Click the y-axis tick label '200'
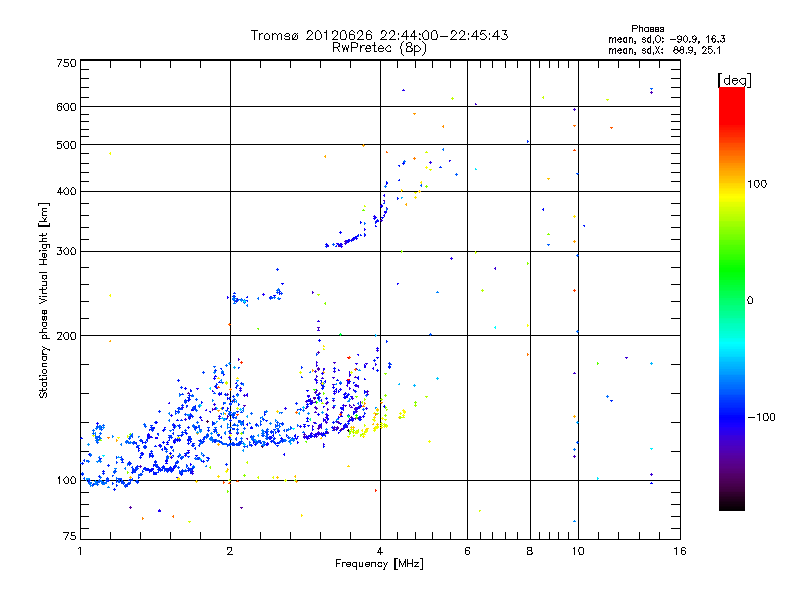The width and height of the screenshot is (800, 600). 67,336
